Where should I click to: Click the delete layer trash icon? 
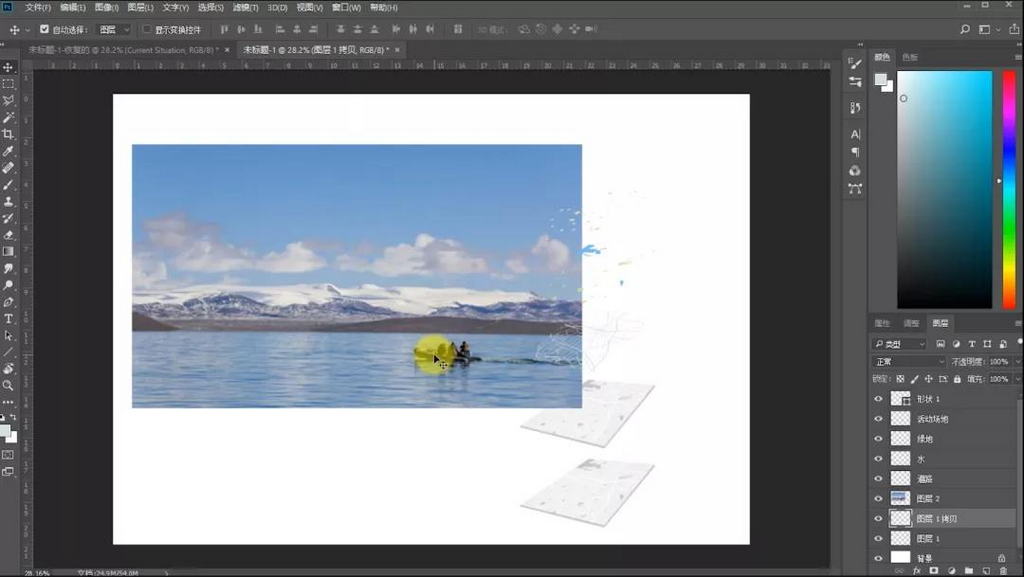tap(1003, 570)
